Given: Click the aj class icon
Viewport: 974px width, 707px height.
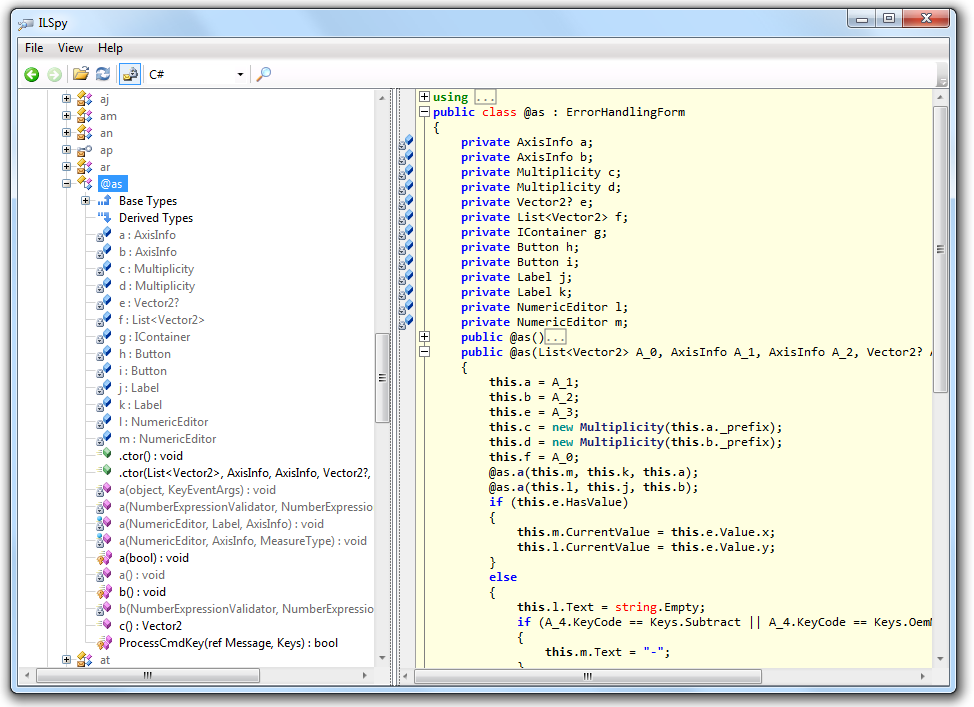Looking at the screenshot, I should pos(84,98).
